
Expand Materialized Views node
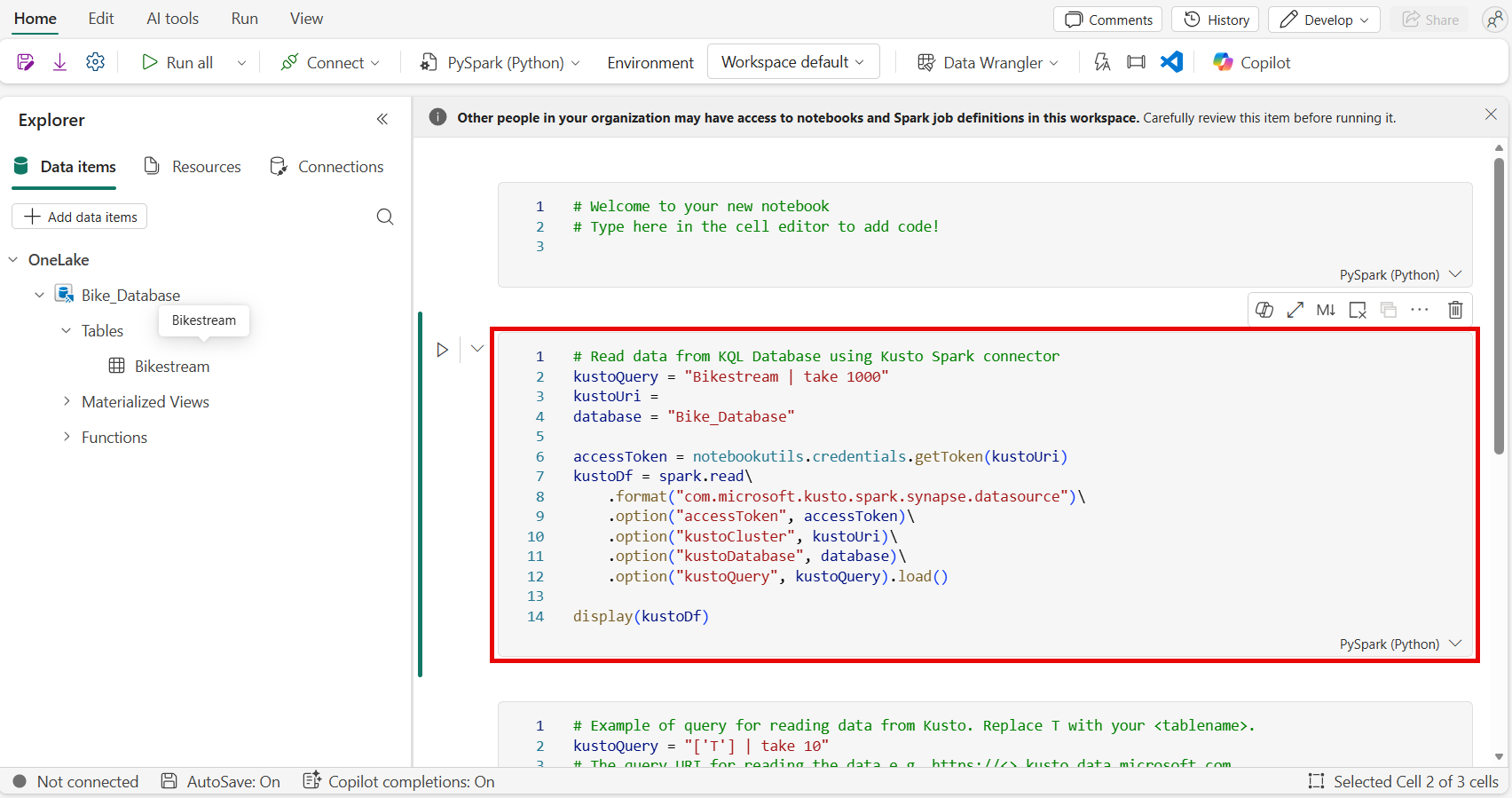67,402
